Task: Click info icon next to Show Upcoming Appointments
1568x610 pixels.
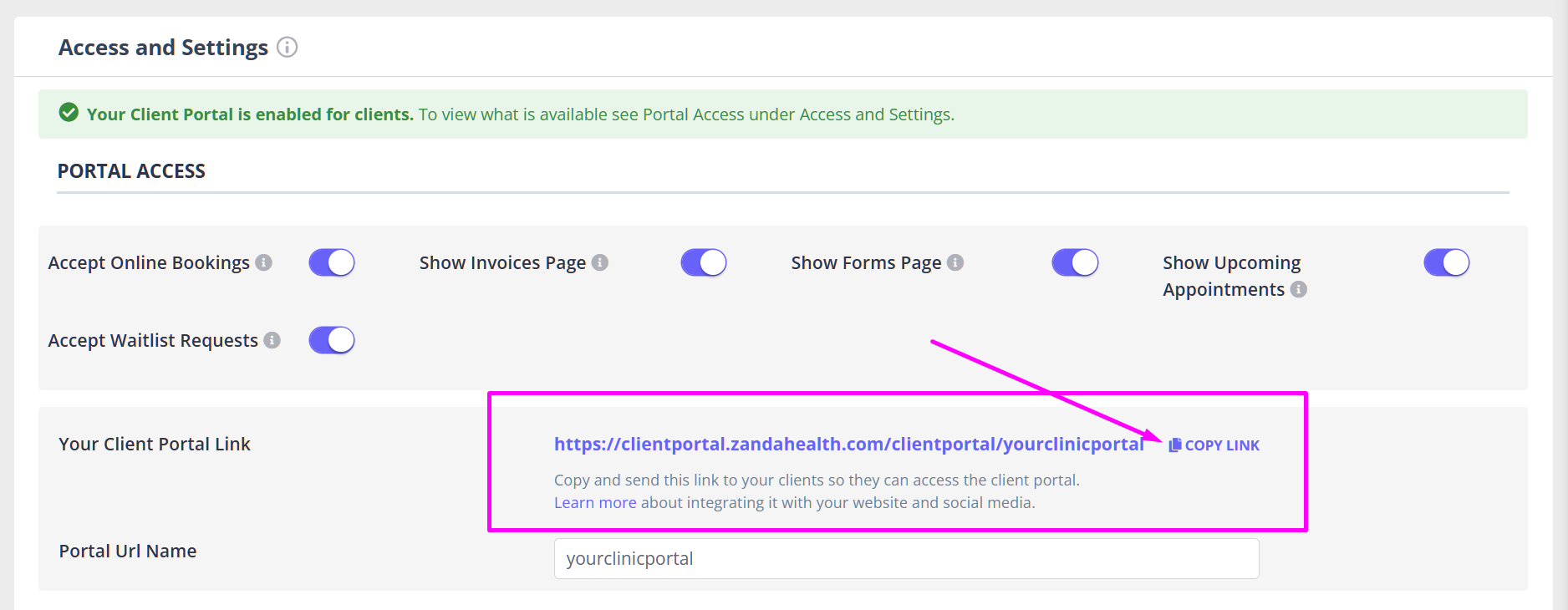Action: [1299, 289]
